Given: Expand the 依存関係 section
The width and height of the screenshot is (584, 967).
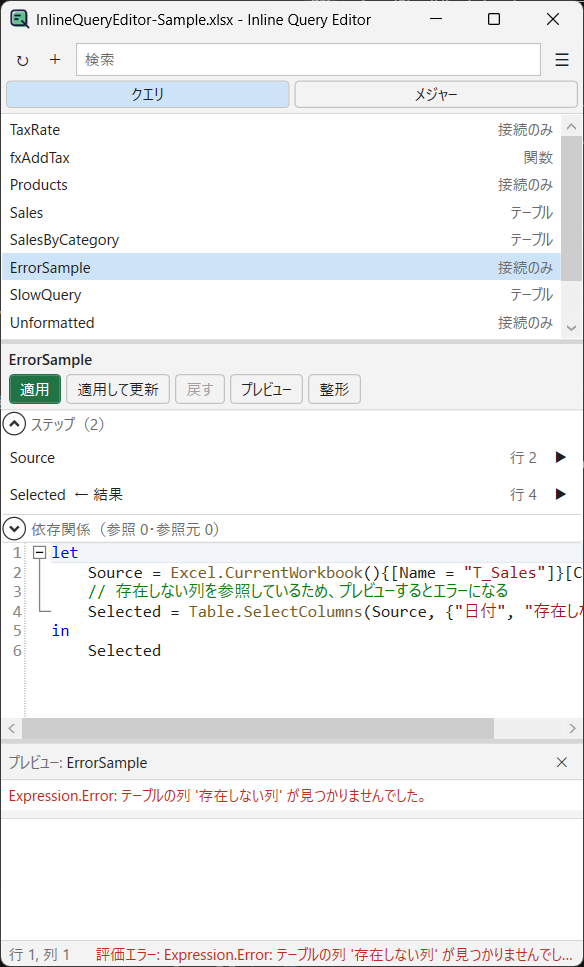Looking at the screenshot, I should coord(15,529).
